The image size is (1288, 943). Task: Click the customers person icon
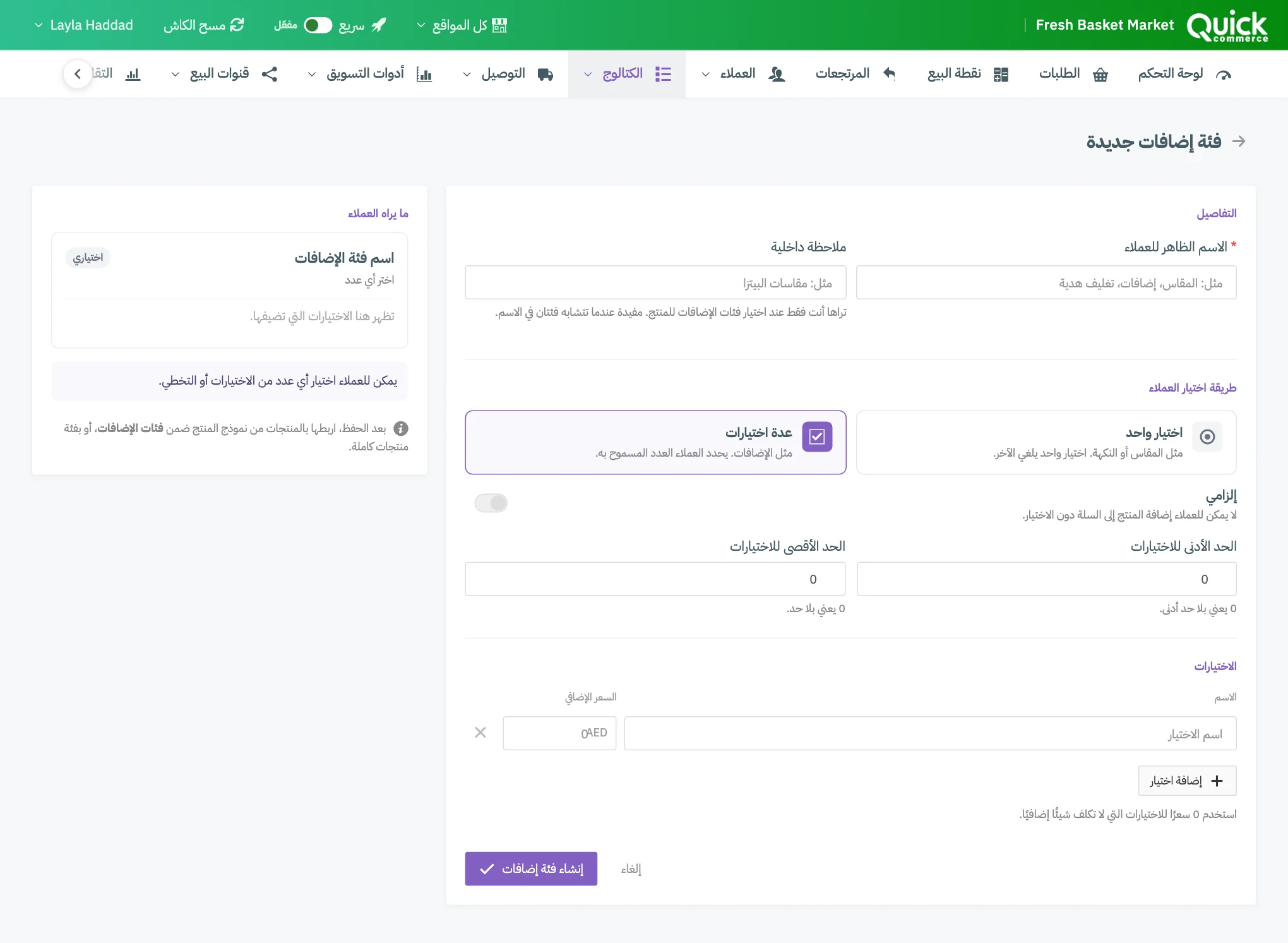coord(777,75)
